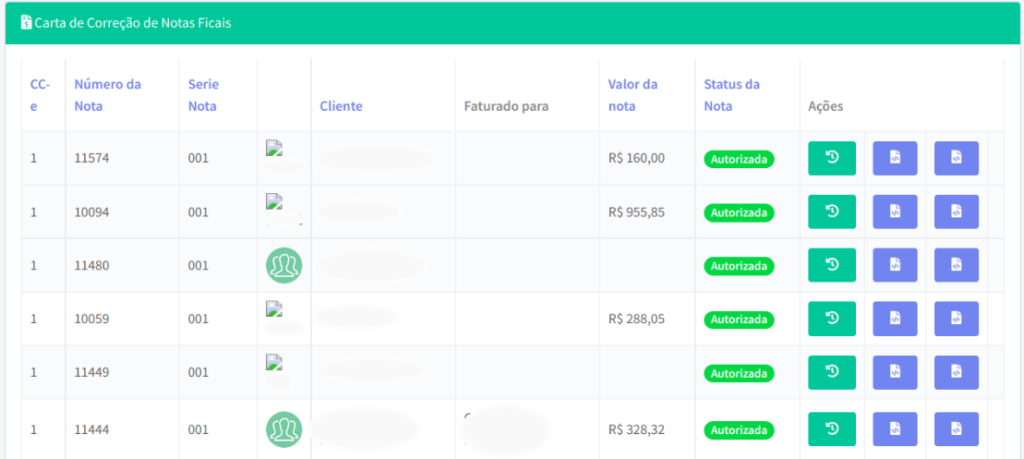Open history for note 10059
Screen dimensions: 1024x459
coord(831,319)
